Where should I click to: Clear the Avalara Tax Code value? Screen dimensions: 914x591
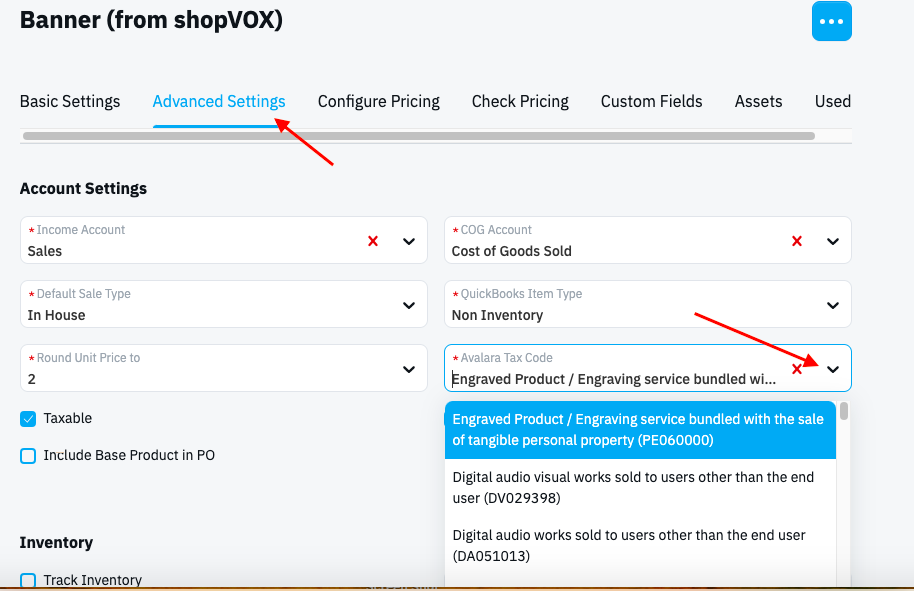(x=797, y=369)
